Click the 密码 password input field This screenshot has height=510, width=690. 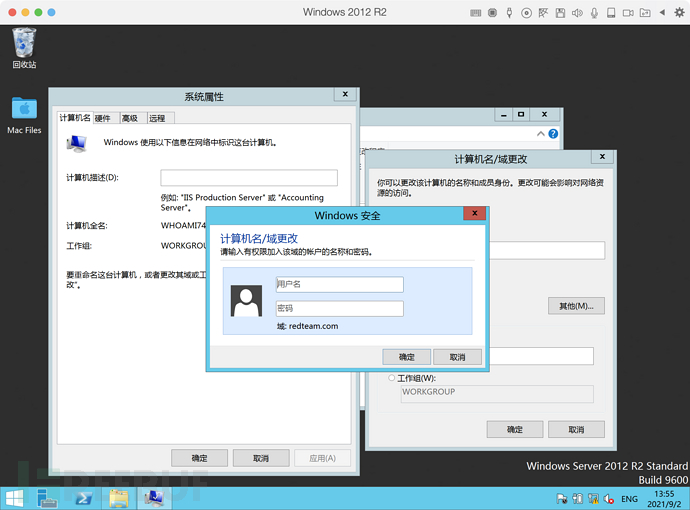tap(339, 309)
